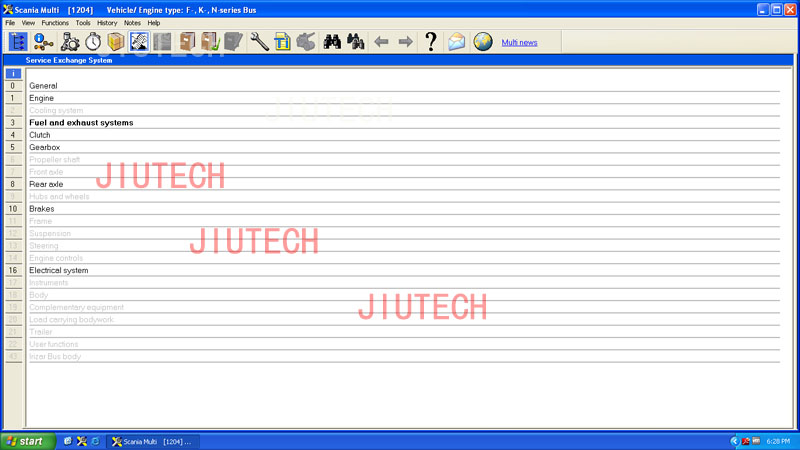Screen dimensions: 800x450
Task: Click the gears components toolbar icon
Action: [70, 42]
